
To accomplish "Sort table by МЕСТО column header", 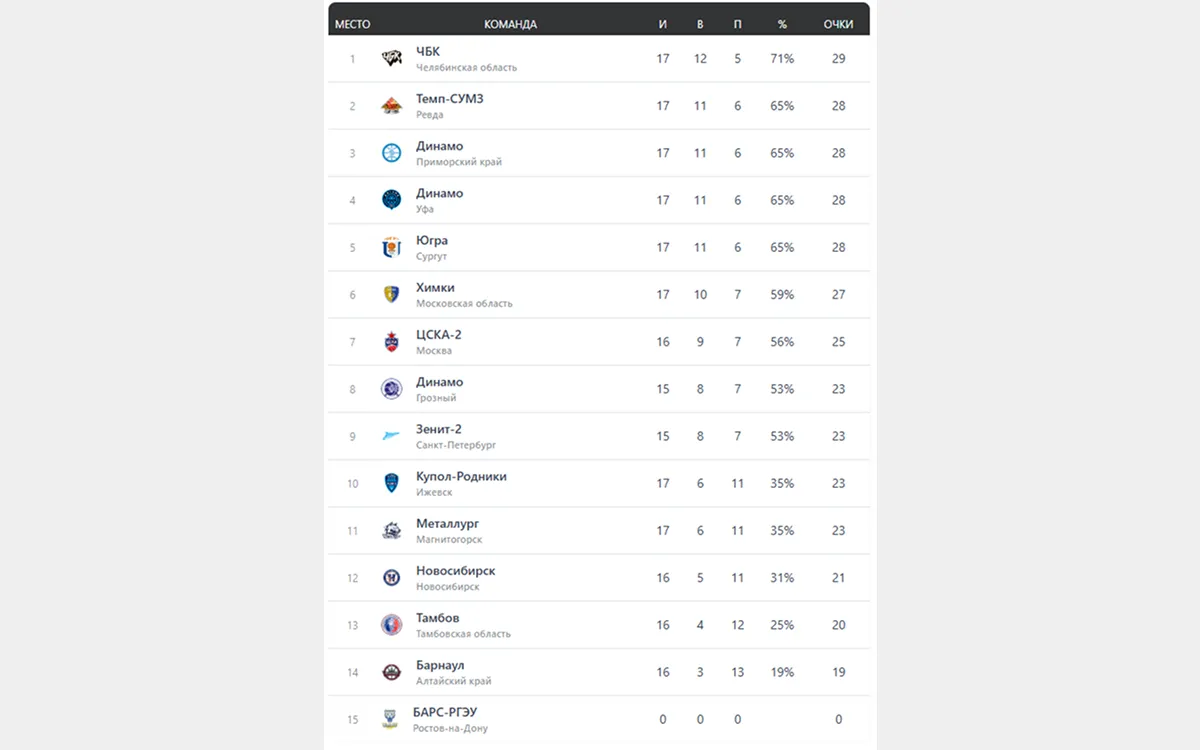I will pyautogui.click(x=352, y=24).
